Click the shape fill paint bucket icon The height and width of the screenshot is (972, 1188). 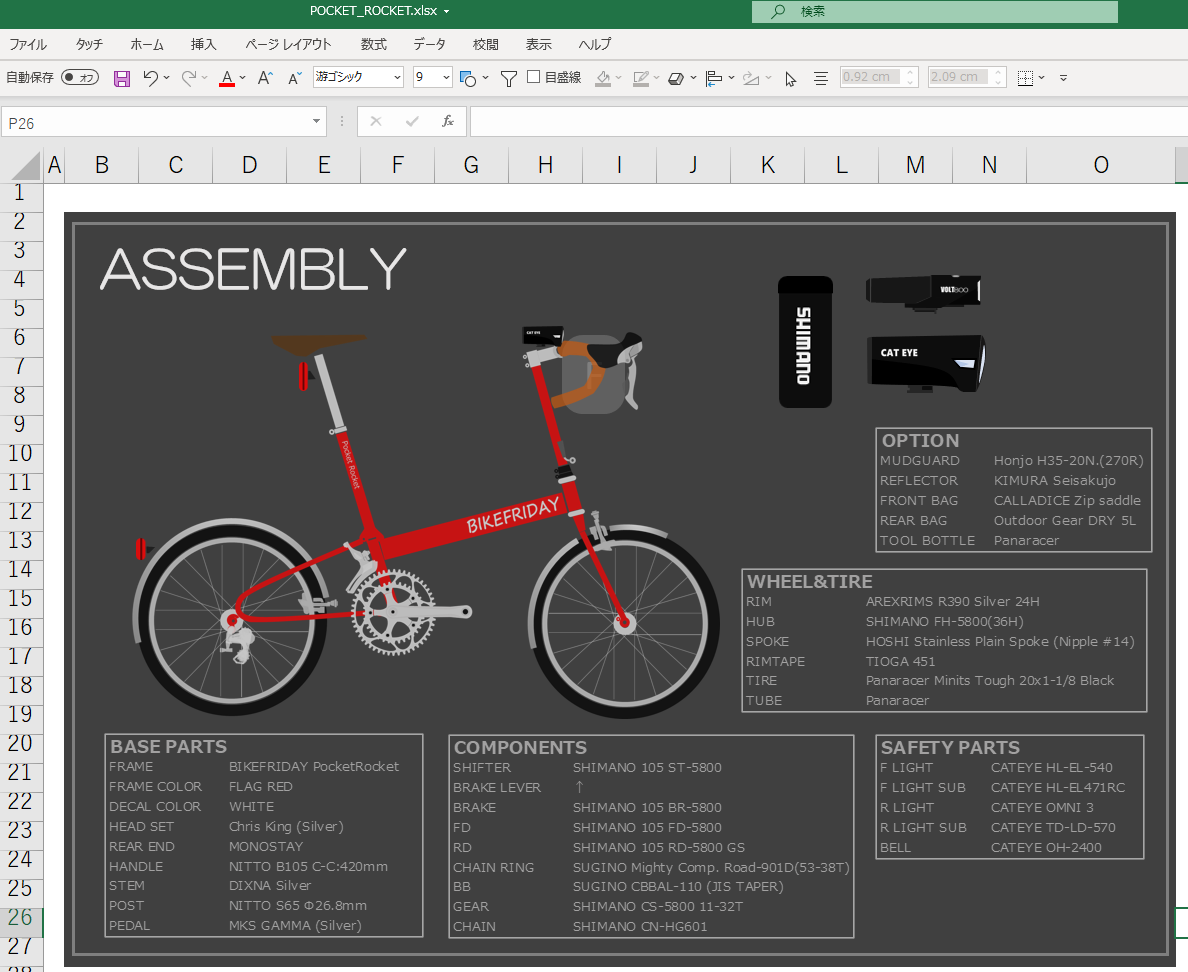click(x=603, y=78)
